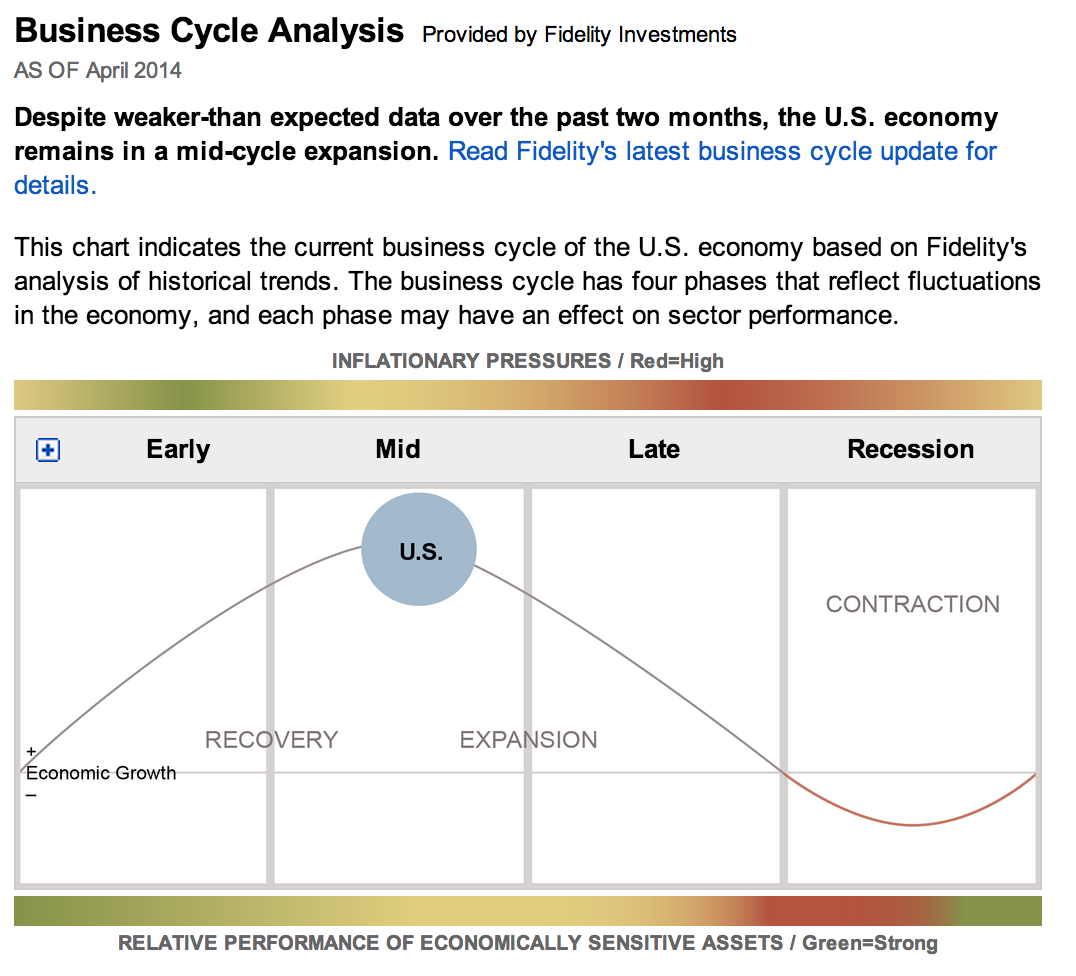1076x976 pixels.
Task: Click the Provided by Fidelity Investments text
Action: pos(579,35)
